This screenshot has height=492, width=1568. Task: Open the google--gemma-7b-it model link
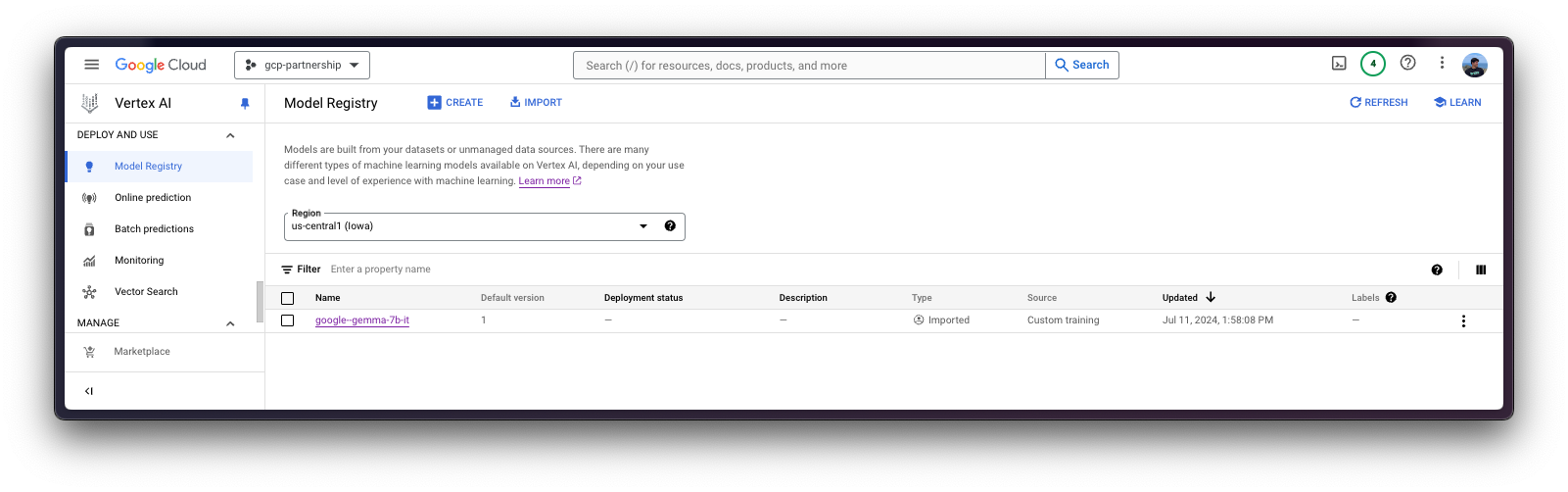[362, 320]
